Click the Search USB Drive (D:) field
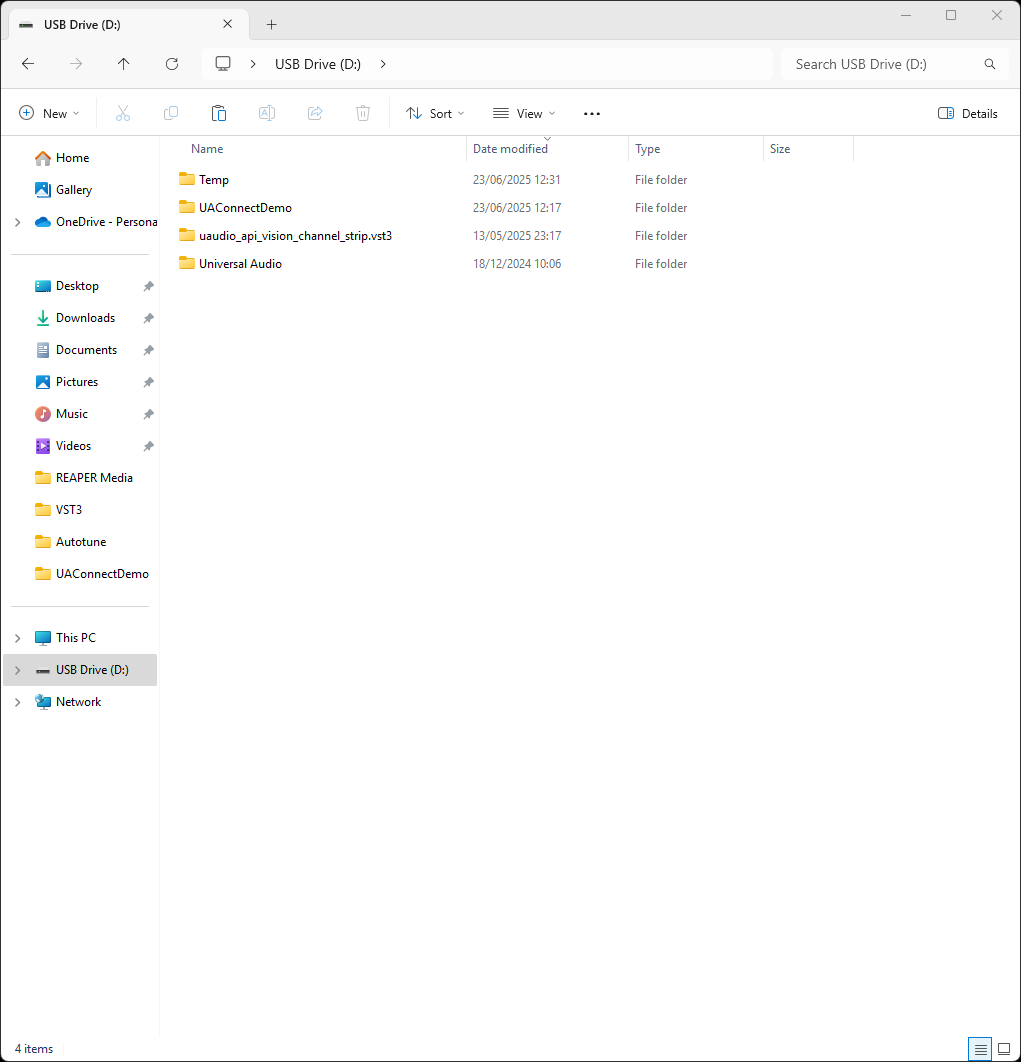 (893, 64)
